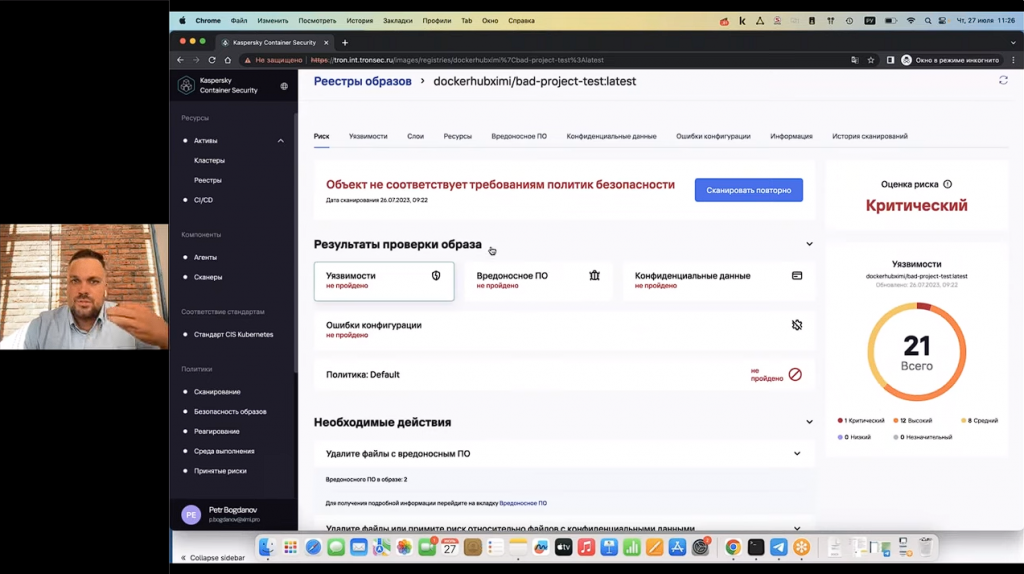Click the Kaspersky Container Security logo
This screenshot has width=1024, height=574.
click(x=186, y=85)
